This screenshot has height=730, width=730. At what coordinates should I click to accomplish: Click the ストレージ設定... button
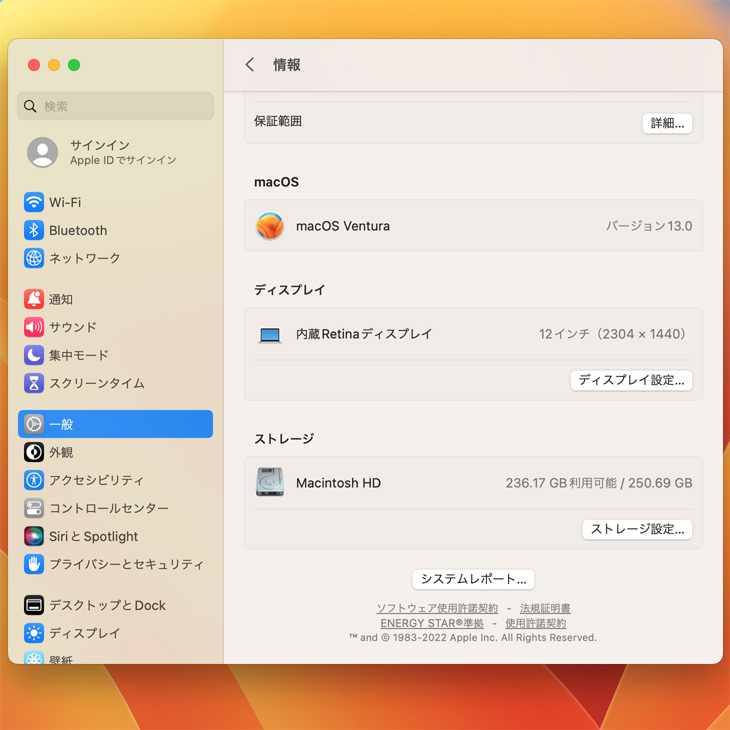click(x=637, y=529)
